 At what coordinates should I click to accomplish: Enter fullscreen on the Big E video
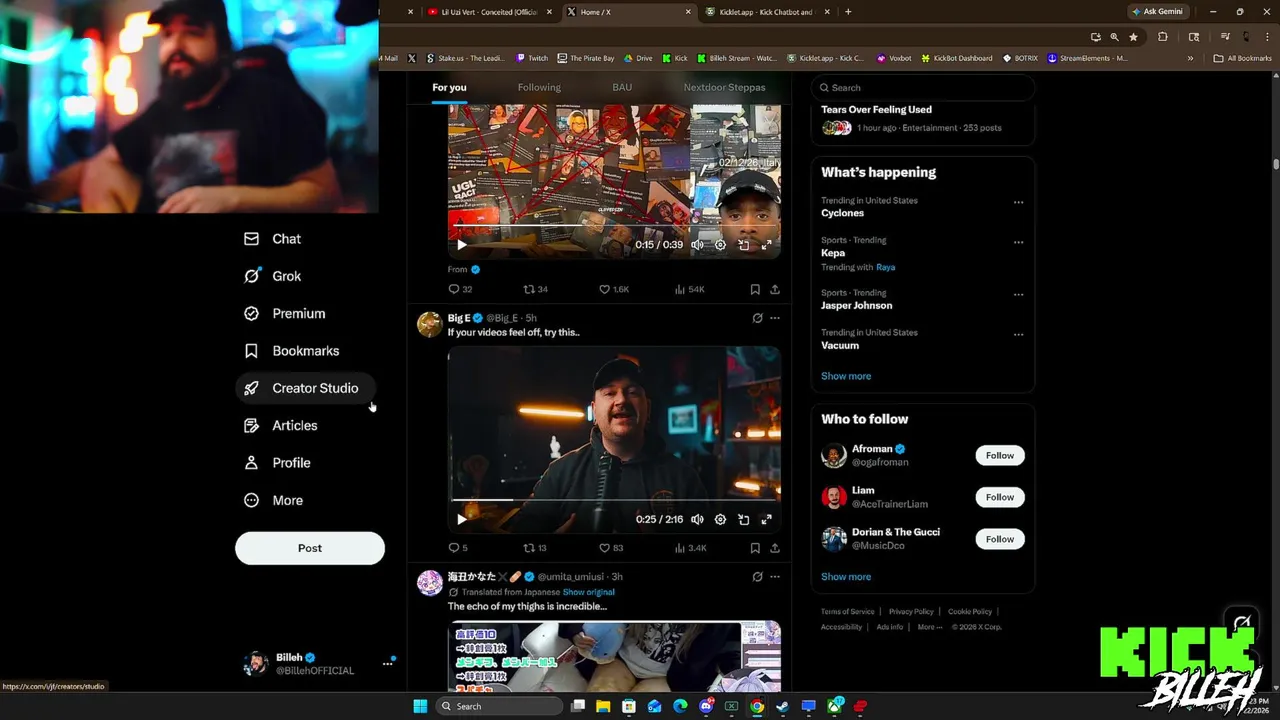click(x=767, y=520)
